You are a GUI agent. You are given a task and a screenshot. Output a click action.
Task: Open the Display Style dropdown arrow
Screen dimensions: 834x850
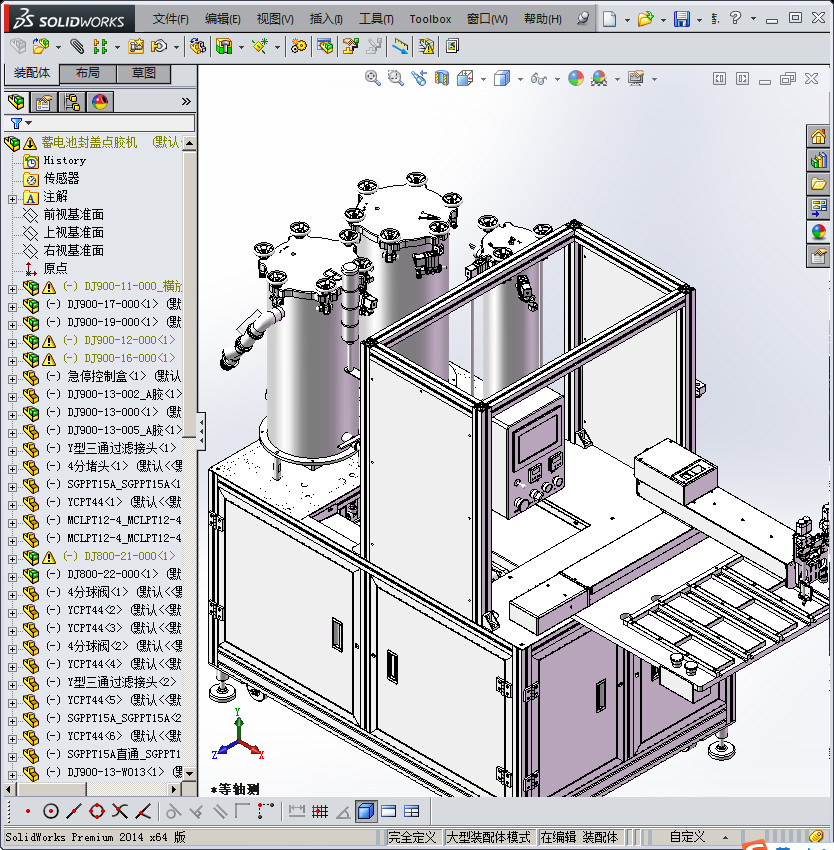tap(520, 79)
